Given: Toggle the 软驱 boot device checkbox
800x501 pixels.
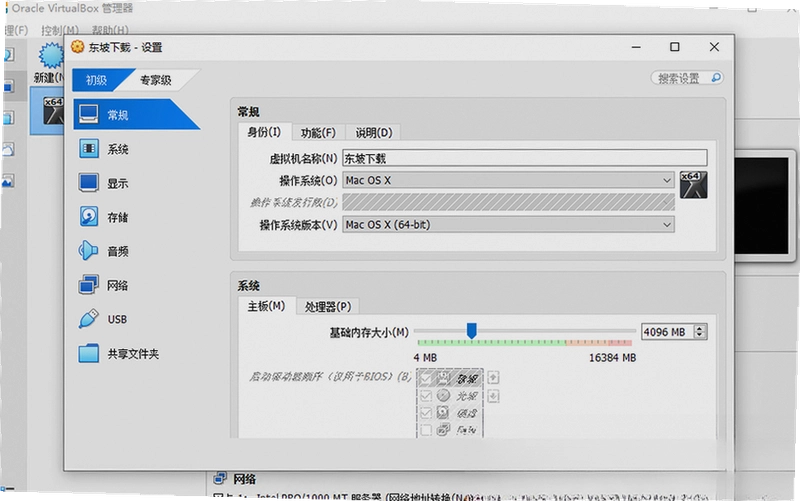Looking at the screenshot, I should tap(426, 379).
